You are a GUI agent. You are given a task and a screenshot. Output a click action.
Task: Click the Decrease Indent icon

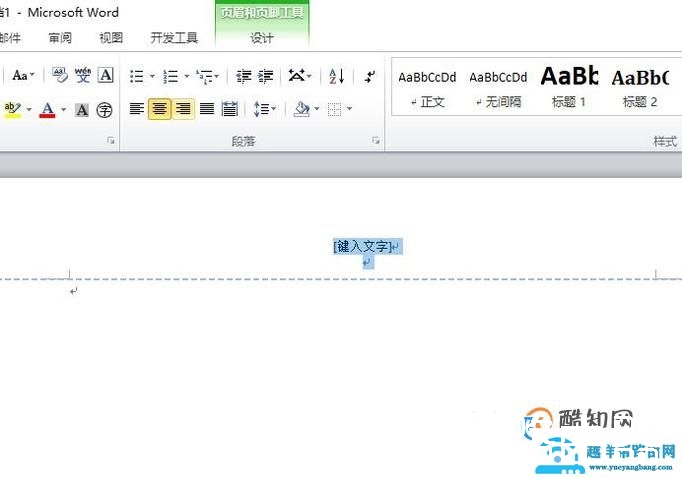pyautogui.click(x=244, y=77)
